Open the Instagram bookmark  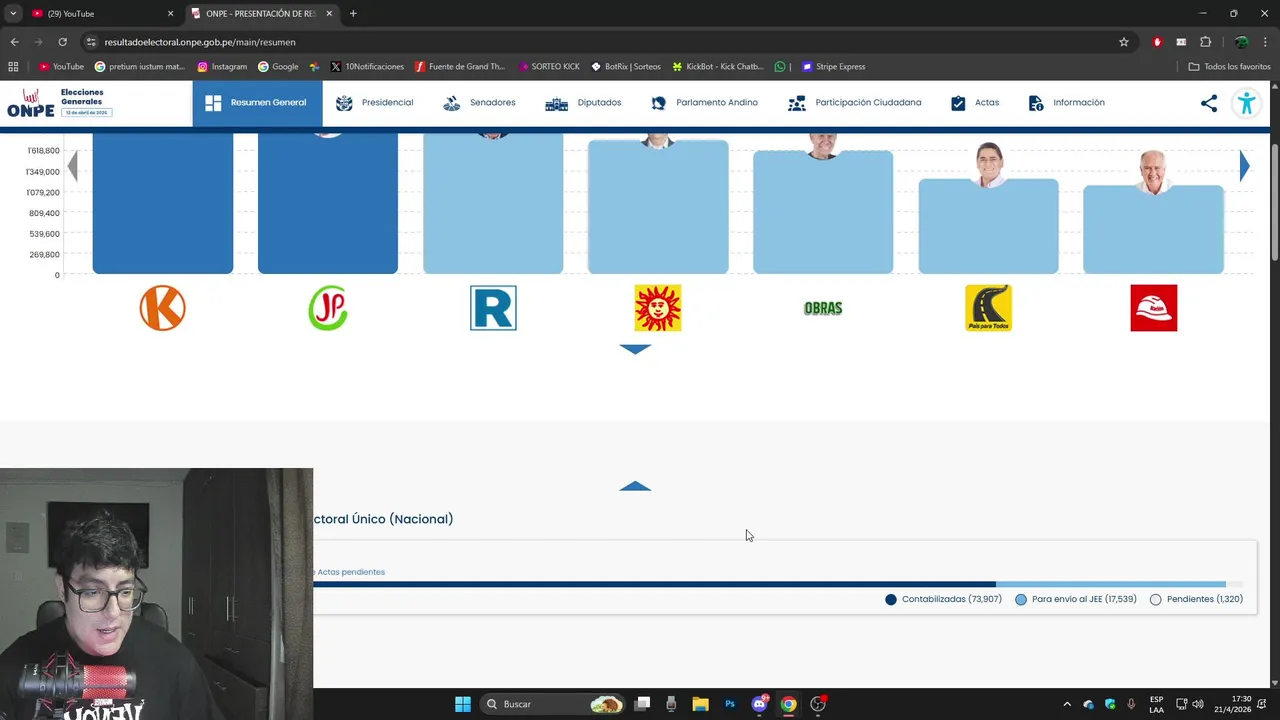point(222,67)
